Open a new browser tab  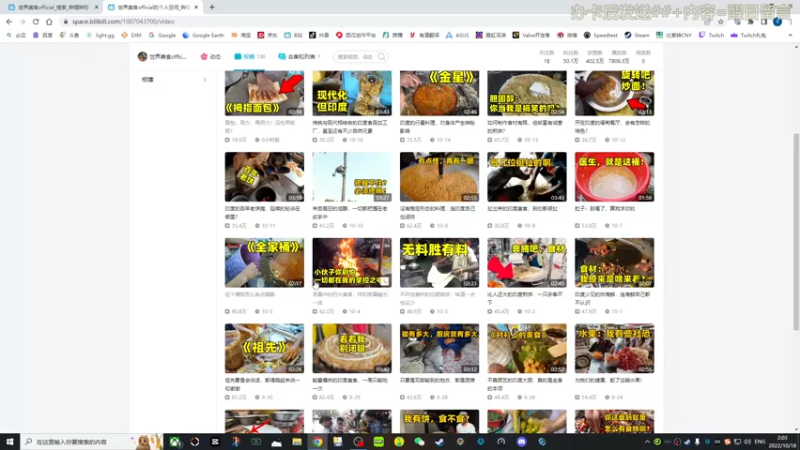coord(212,7)
